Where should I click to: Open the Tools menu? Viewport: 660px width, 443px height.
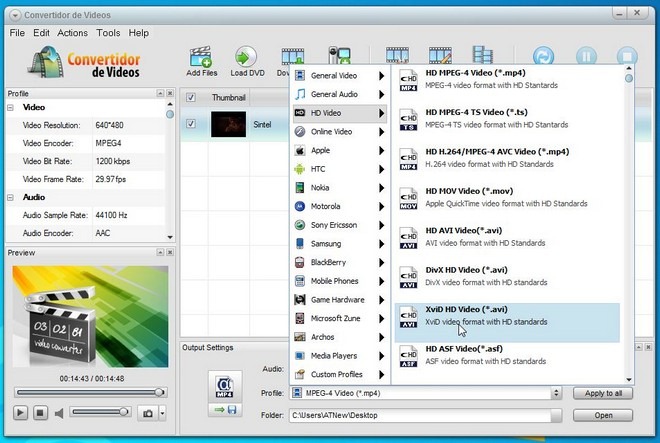(108, 33)
